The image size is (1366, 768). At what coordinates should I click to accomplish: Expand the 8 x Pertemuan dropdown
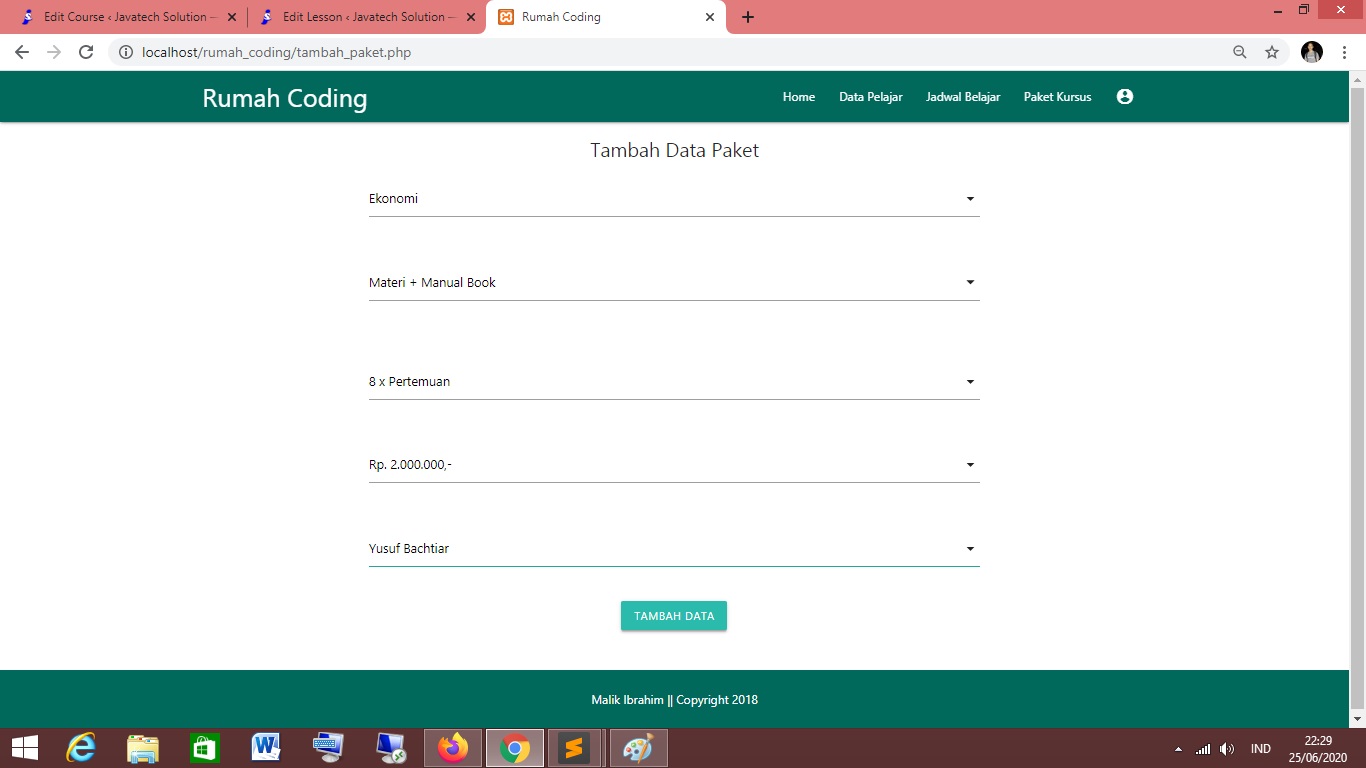673,382
